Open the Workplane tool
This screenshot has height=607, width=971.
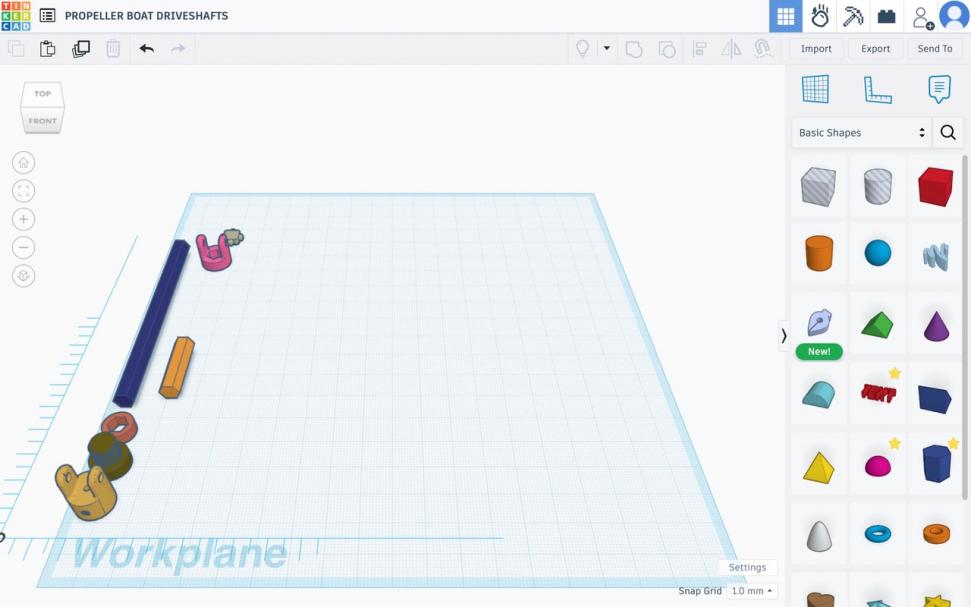(x=815, y=89)
